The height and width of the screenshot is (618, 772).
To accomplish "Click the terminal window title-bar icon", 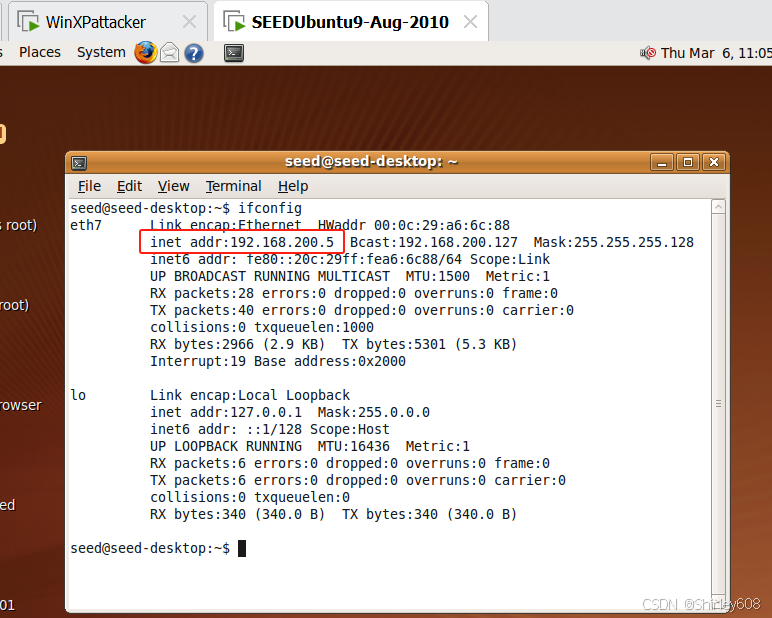I will click(x=79, y=163).
